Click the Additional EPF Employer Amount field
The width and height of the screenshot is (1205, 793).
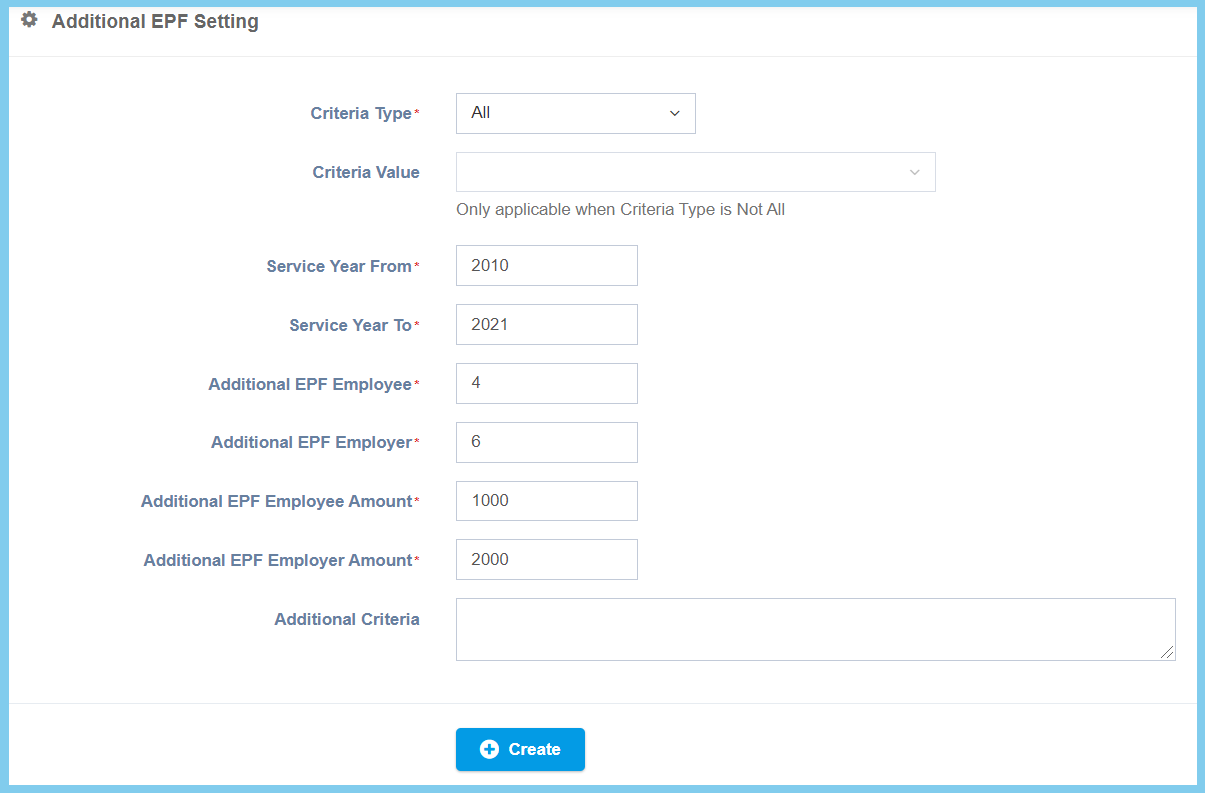tap(546, 560)
